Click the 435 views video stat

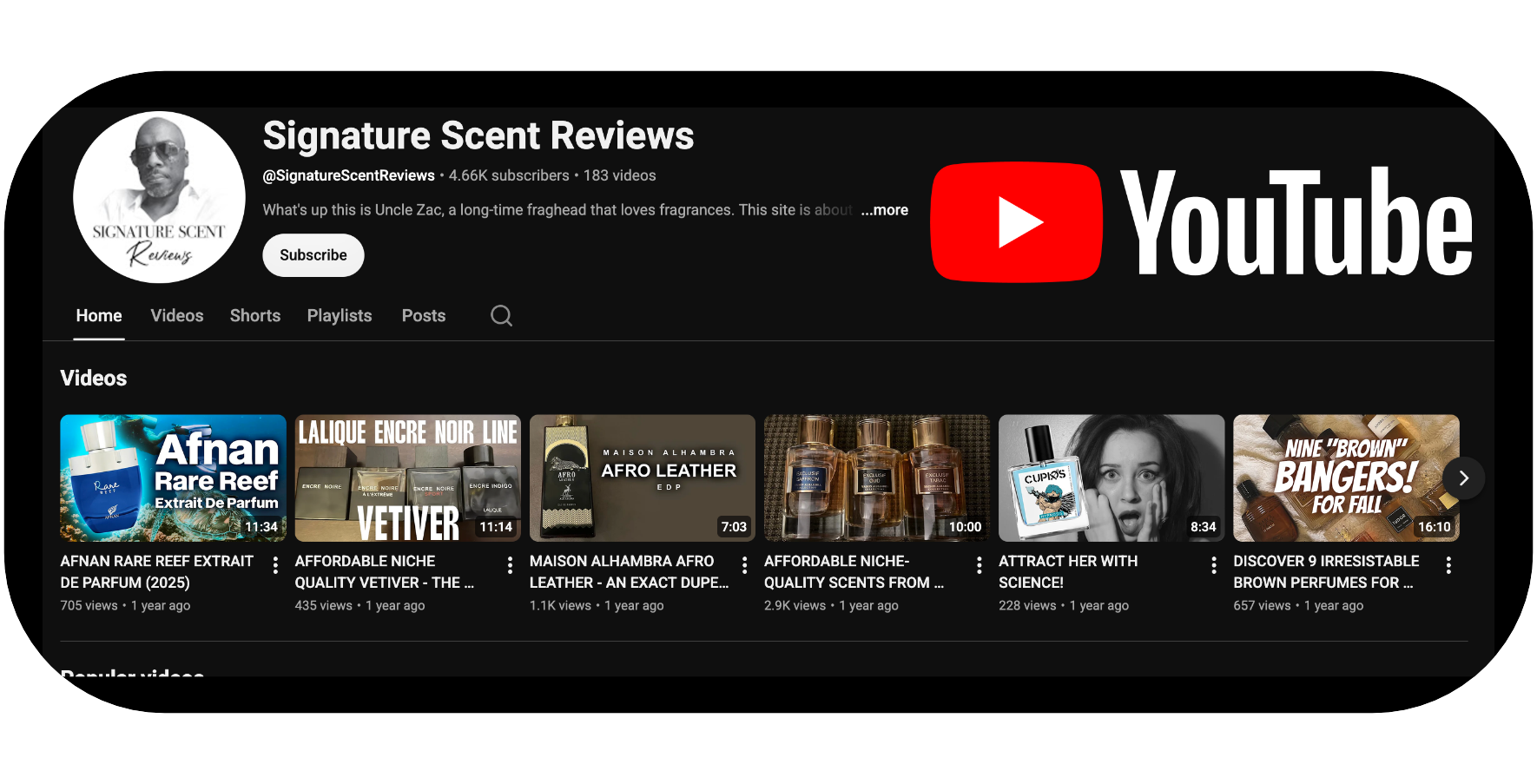(x=324, y=606)
